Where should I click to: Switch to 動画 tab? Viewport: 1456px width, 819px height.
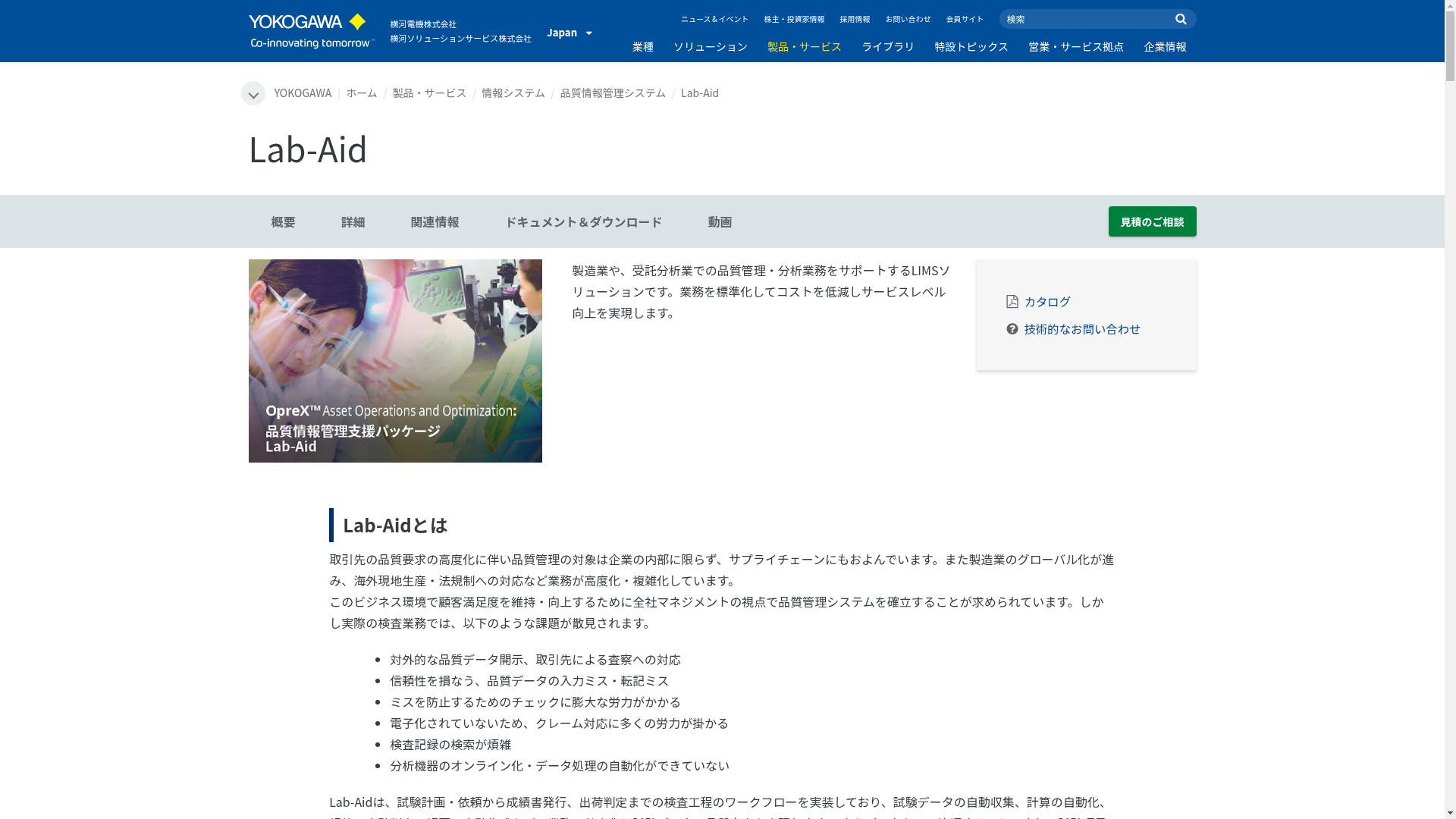[720, 221]
